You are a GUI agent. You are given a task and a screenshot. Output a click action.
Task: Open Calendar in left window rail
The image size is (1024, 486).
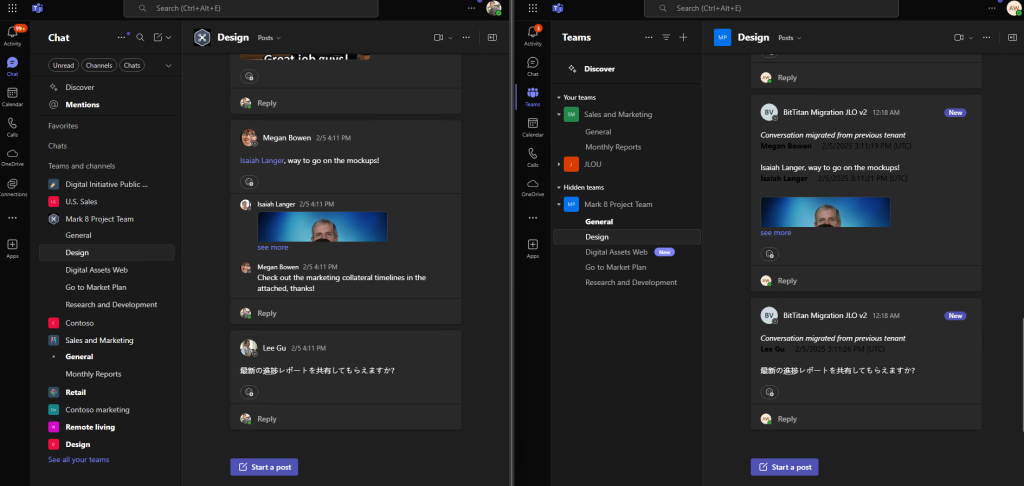pyautogui.click(x=12, y=96)
